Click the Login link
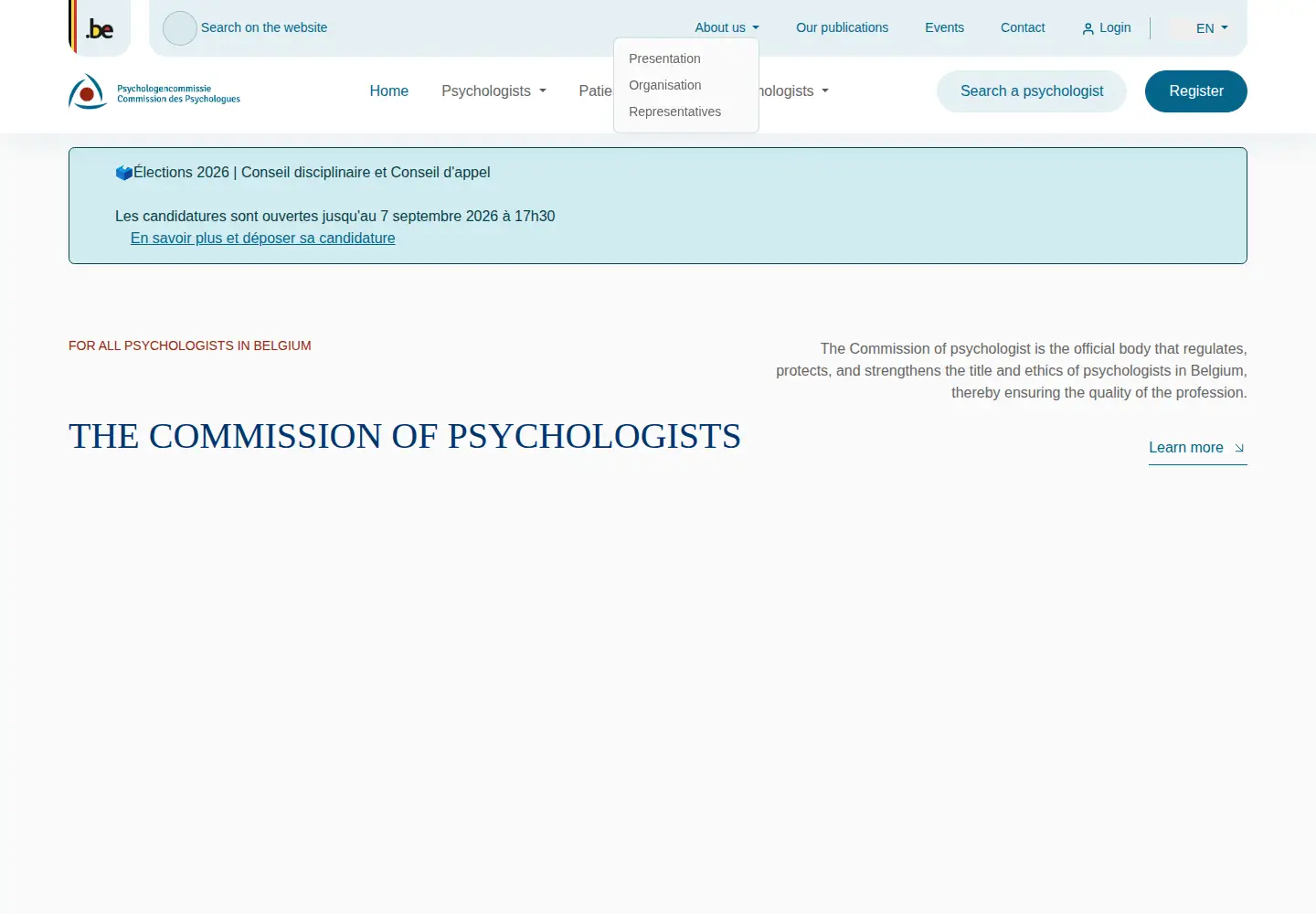This screenshot has height=914, width=1316. (1107, 27)
